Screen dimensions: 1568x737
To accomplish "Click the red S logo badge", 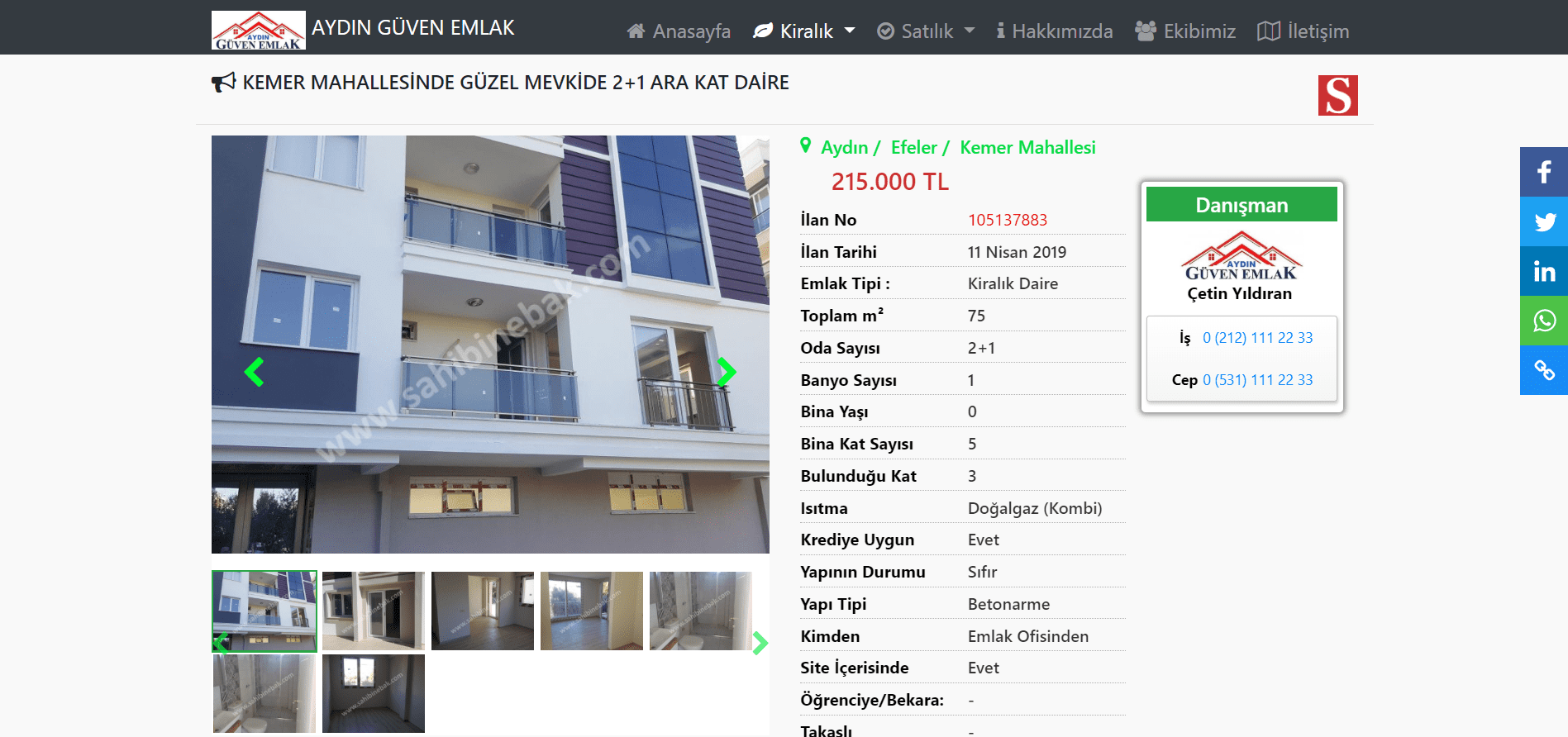I will [1337, 95].
